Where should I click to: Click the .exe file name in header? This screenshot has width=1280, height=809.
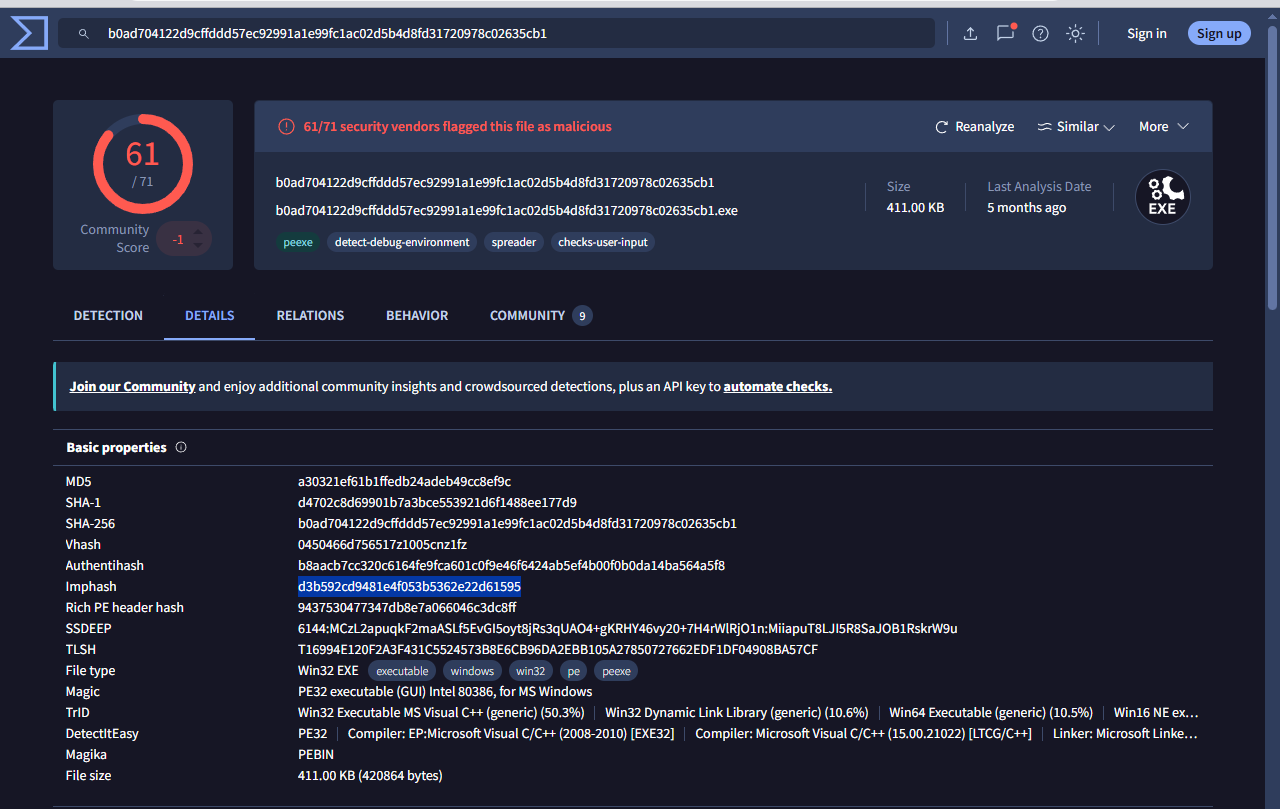click(x=507, y=211)
